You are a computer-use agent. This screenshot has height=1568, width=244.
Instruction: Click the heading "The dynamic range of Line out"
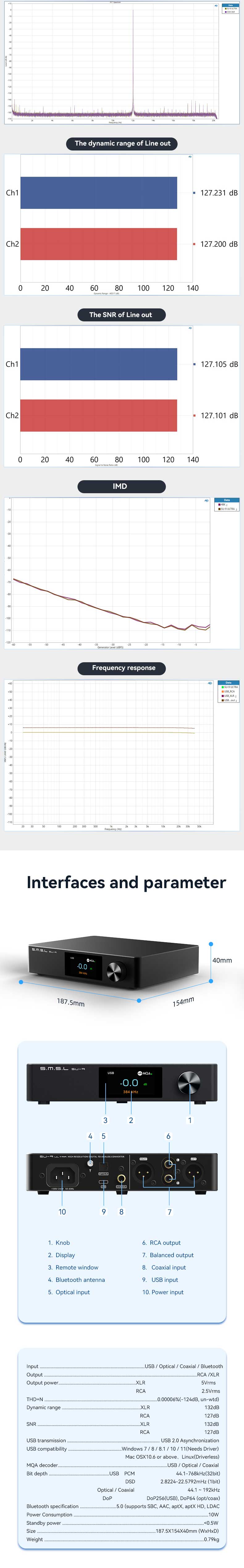122,144
